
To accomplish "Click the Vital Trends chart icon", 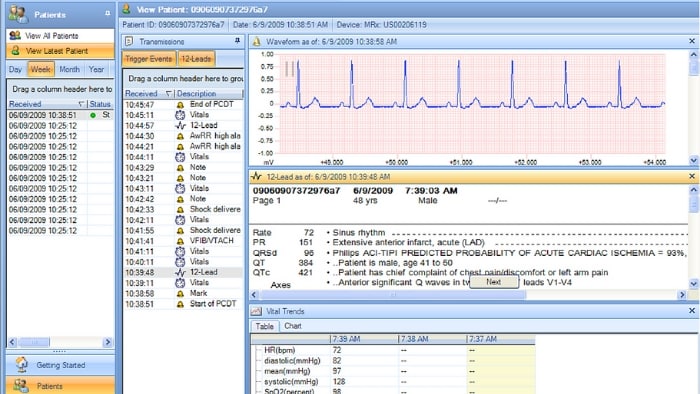I will click(x=256, y=311).
